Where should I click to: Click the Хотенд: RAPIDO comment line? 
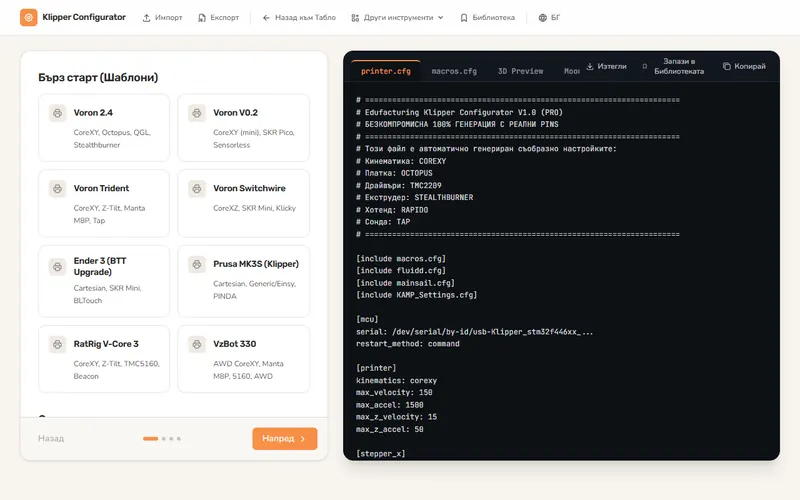point(392,210)
